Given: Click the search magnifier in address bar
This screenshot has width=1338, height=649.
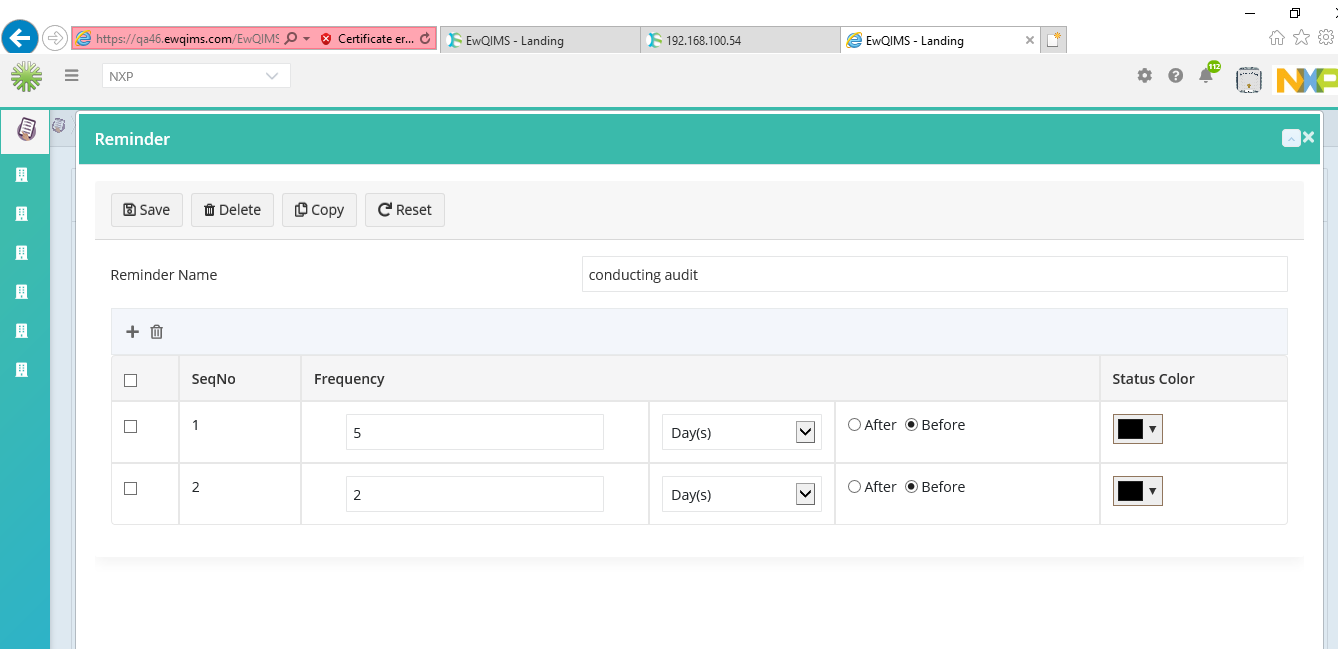Looking at the screenshot, I should [291, 39].
